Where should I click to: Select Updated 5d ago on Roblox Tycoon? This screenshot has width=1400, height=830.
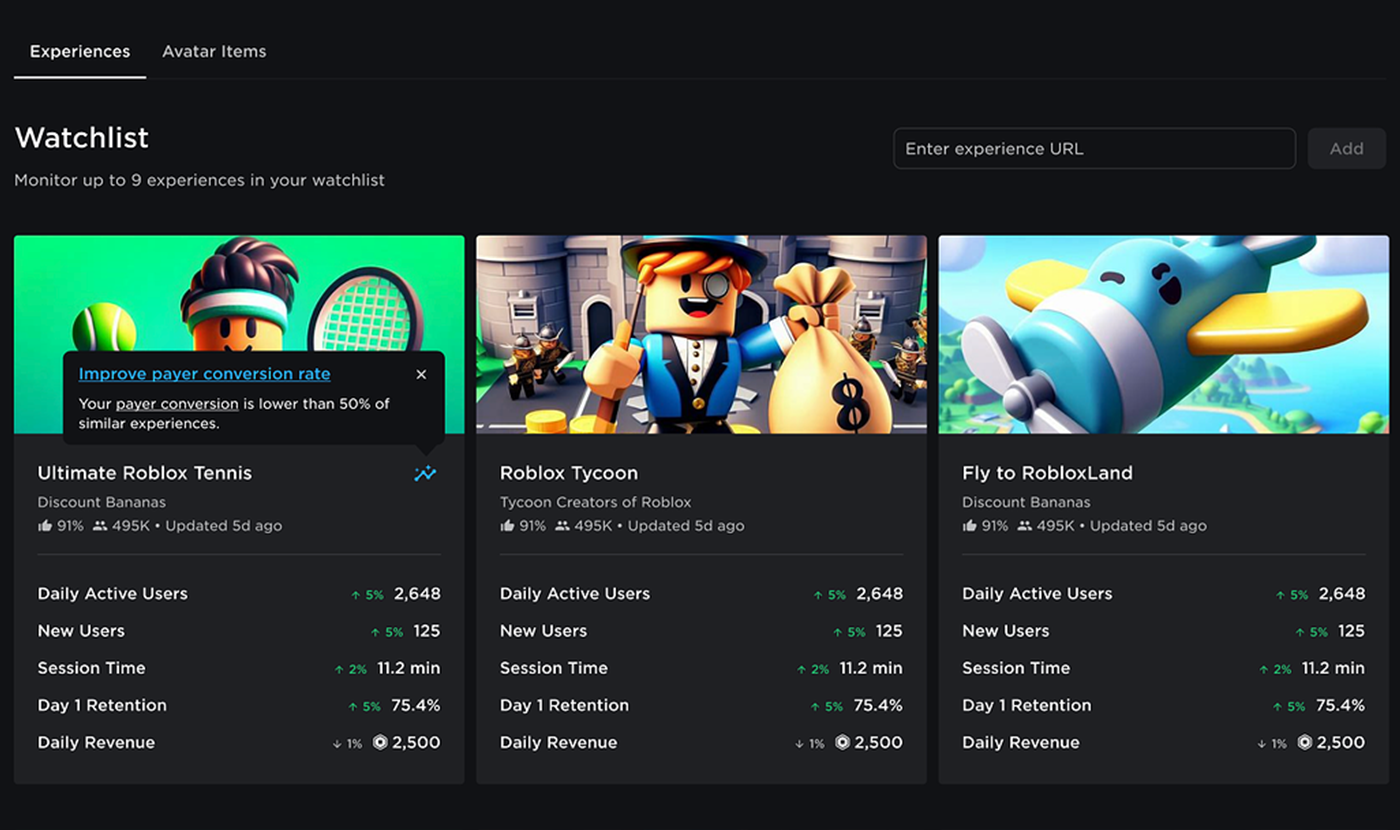(686, 525)
